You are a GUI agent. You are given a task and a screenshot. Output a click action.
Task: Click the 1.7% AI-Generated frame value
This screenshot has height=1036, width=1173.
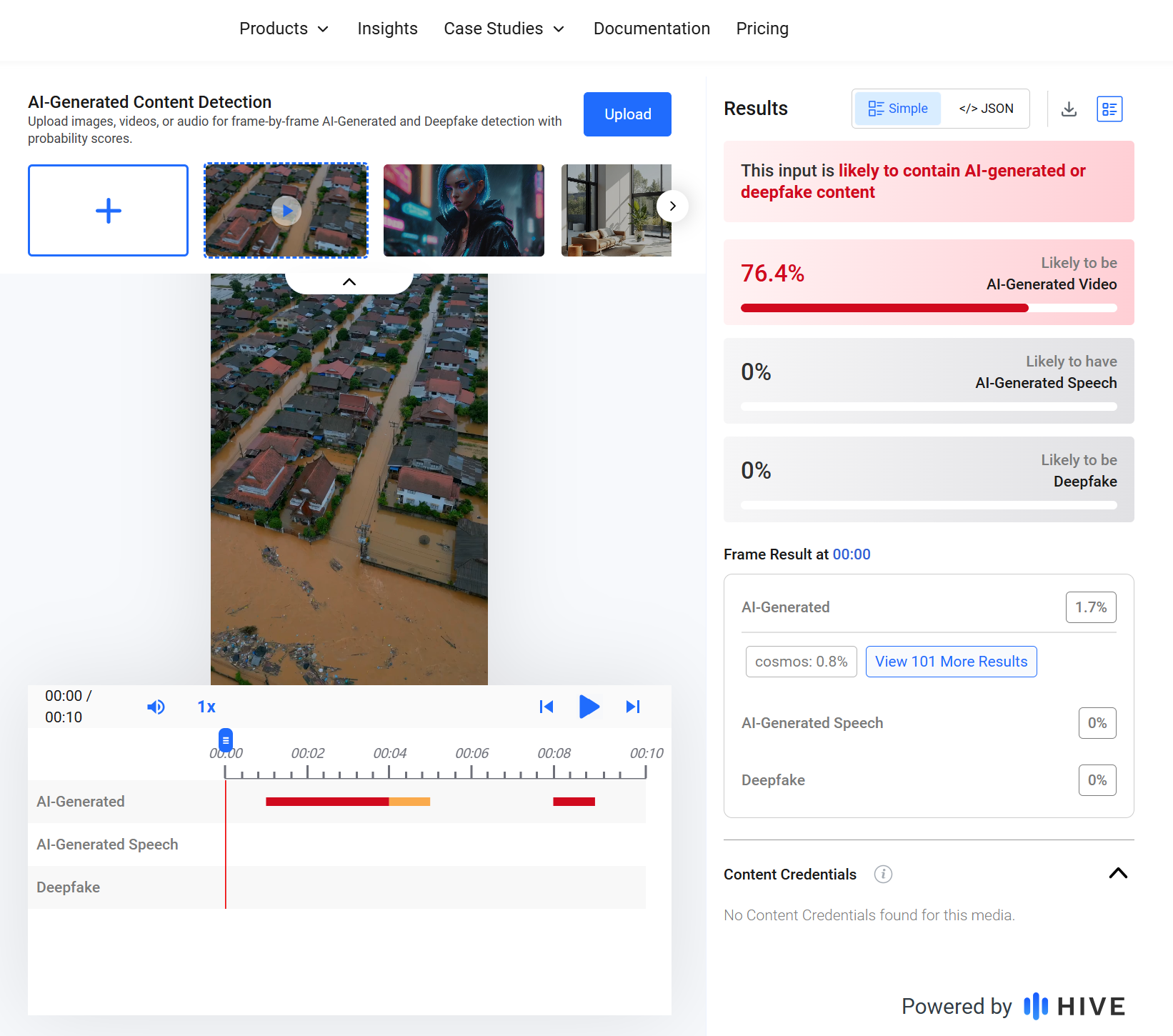click(1091, 607)
